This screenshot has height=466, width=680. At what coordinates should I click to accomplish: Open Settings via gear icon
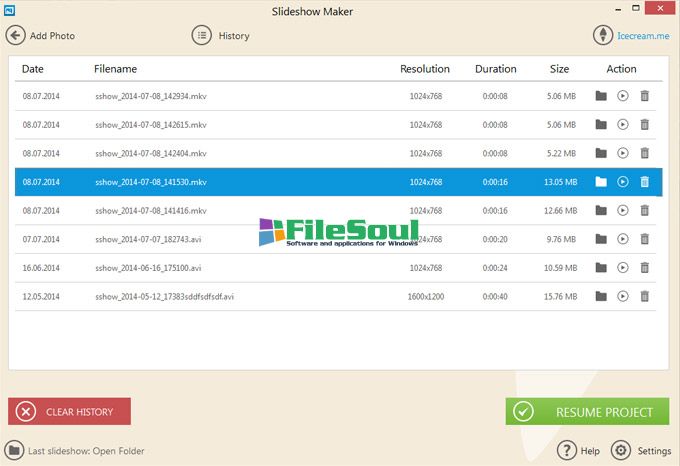coord(621,450)
